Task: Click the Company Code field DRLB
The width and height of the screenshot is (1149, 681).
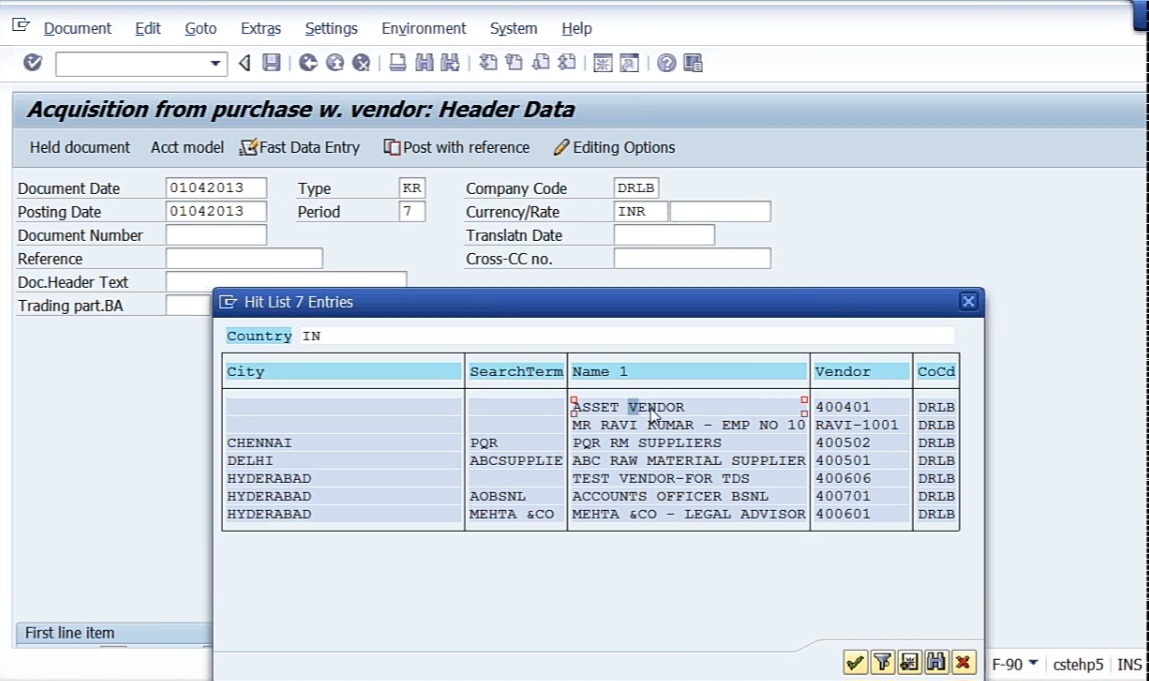Action: pos(636,188)
